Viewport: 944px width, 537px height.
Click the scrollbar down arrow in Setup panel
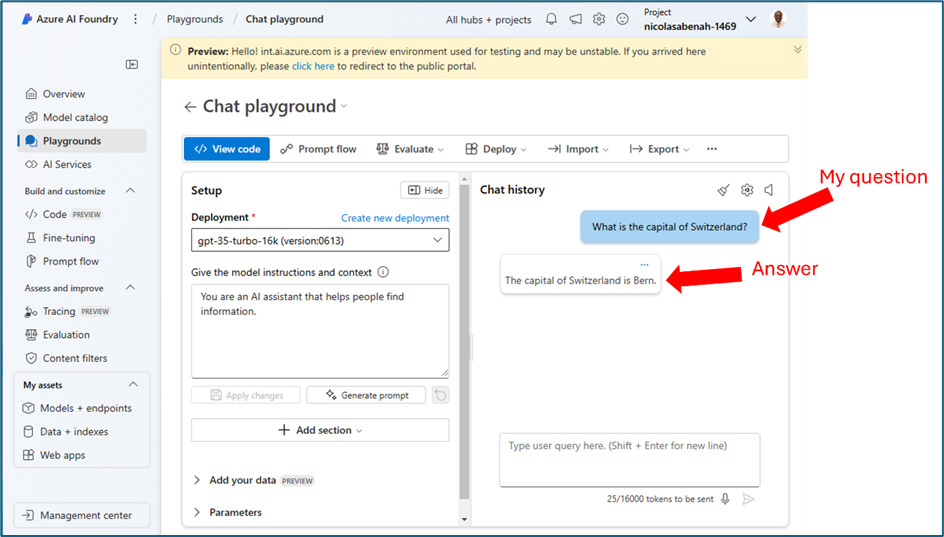(x=464, y=519)
